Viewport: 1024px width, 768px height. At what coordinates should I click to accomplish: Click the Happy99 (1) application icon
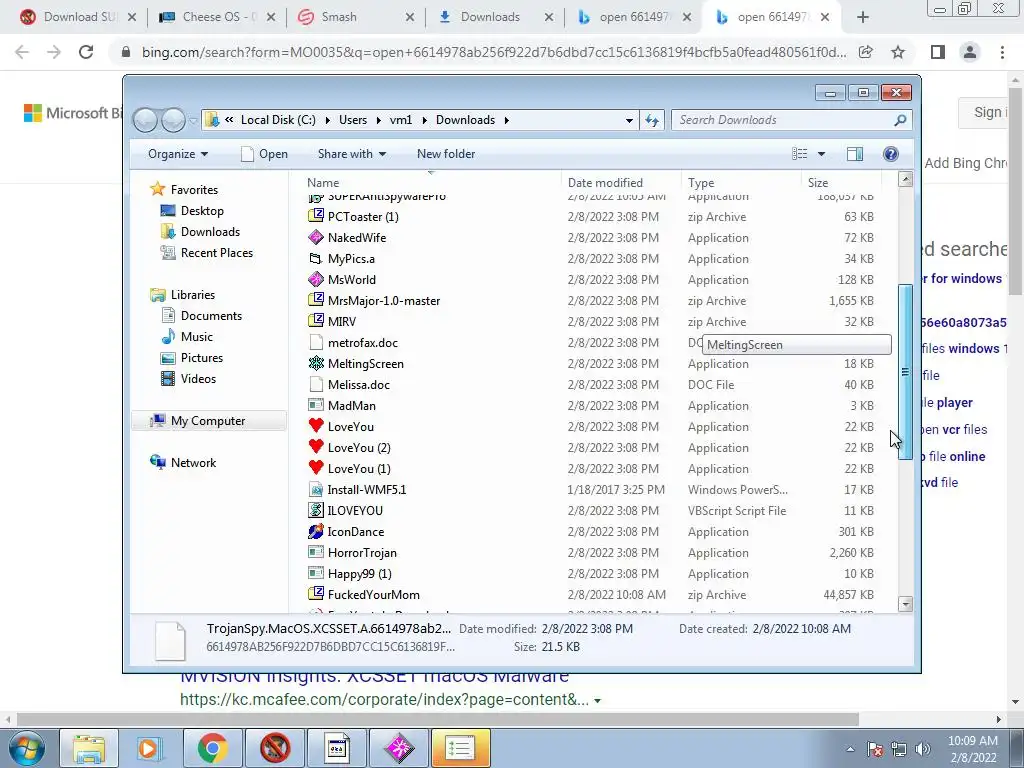[x=316, y=573]
